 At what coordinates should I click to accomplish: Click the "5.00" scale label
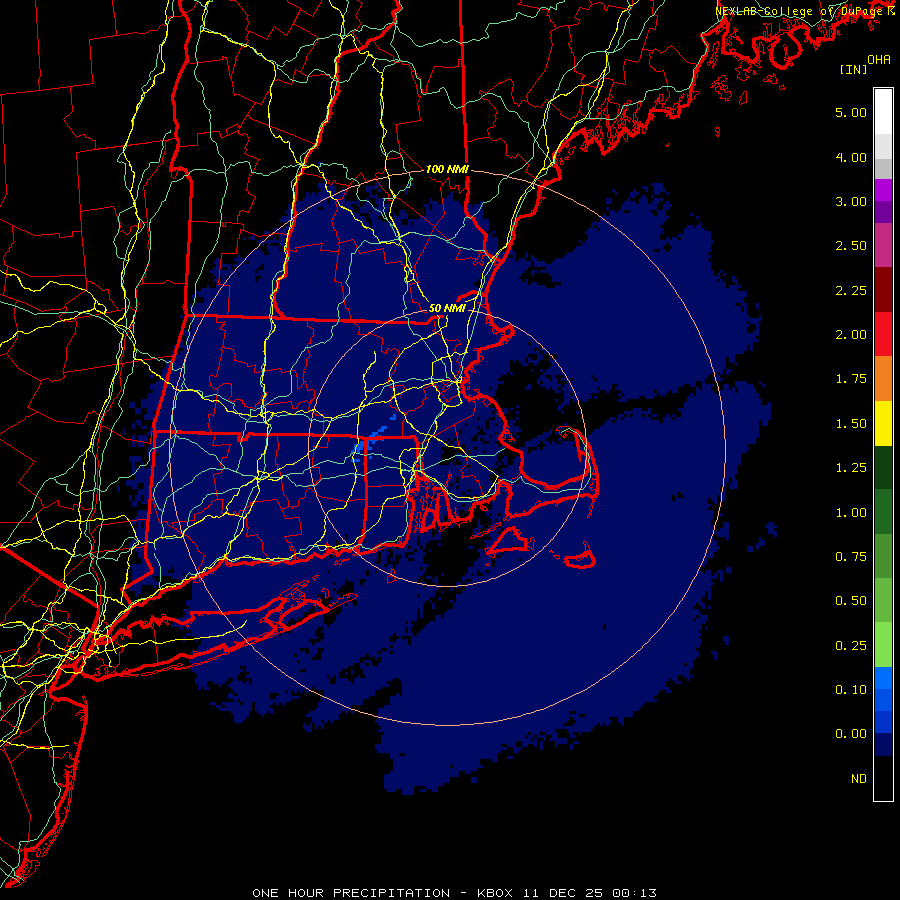click(851, 112)
